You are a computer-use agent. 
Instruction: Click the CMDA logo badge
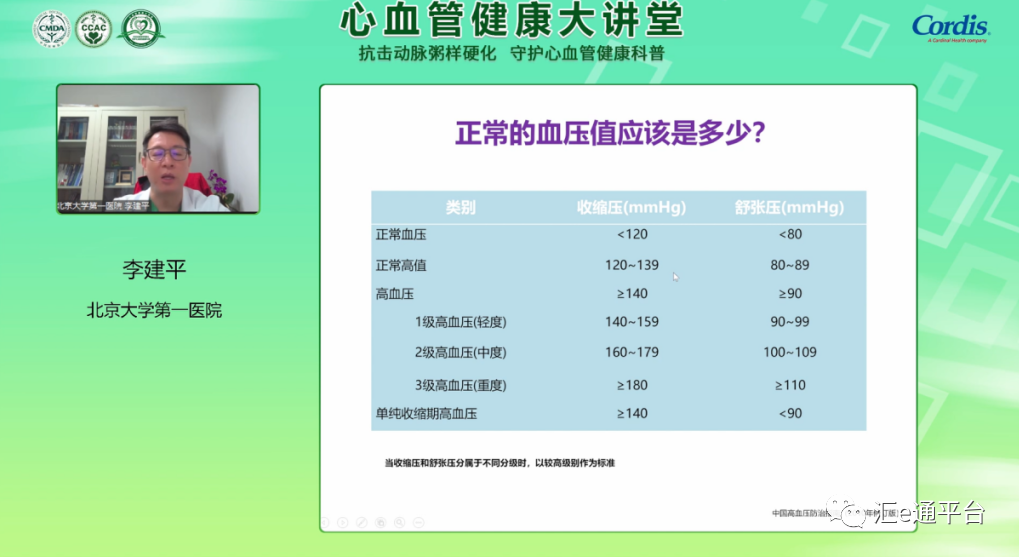52,29
